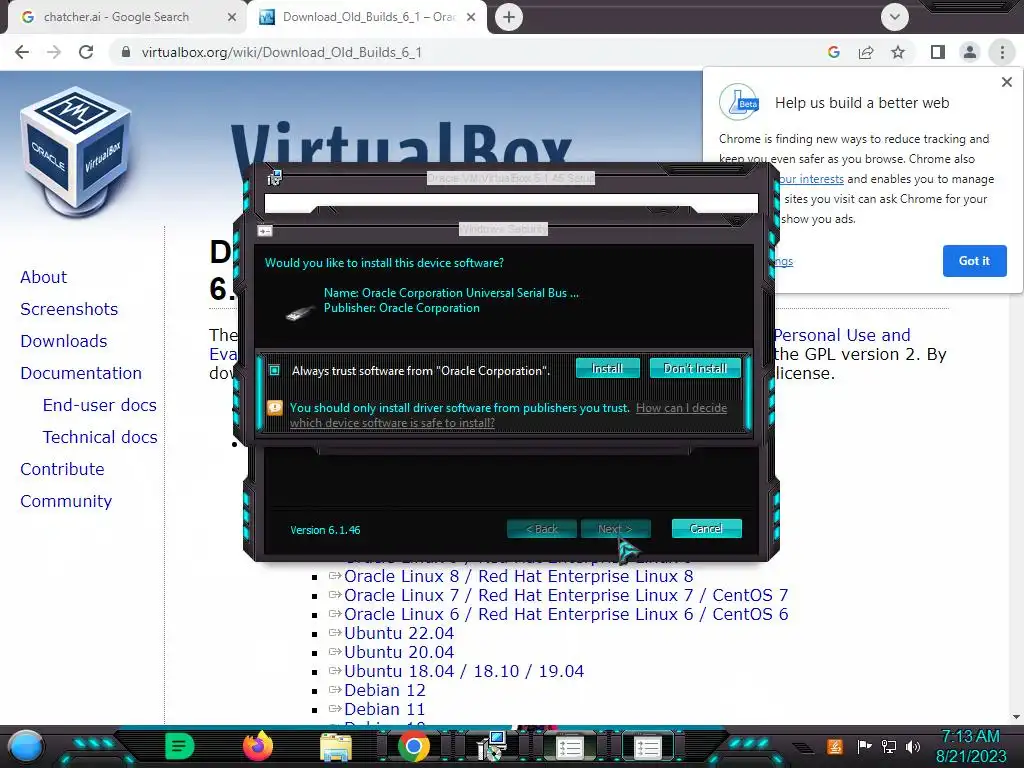The height and width of the screenshot is (768, 1024).
Task: Click the Beta flask icon in Chrome popup
Action: coord(739,102)
